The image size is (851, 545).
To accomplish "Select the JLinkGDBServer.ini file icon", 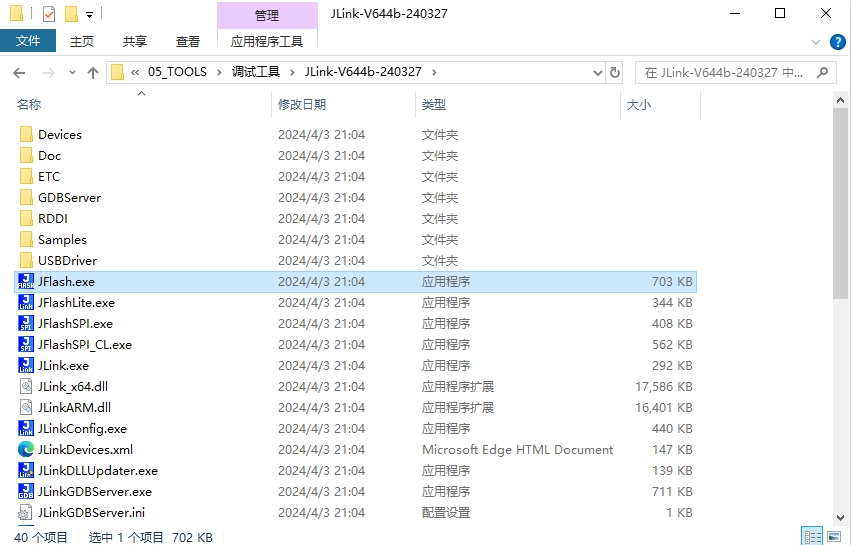I will [26, 512].
